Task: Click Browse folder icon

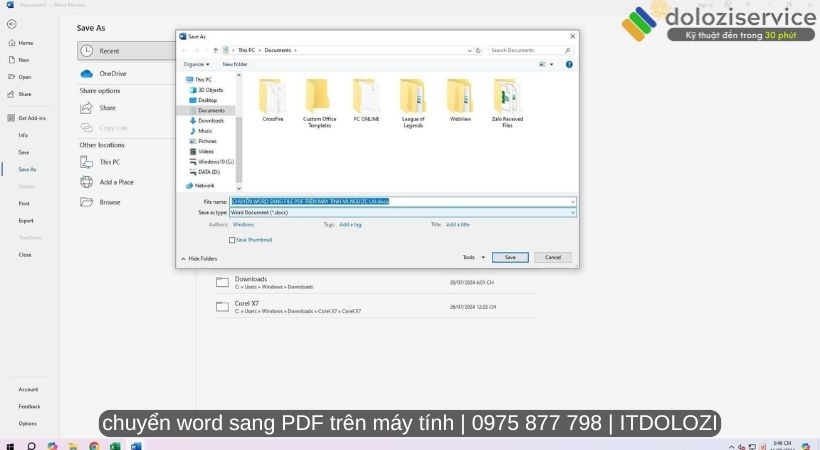Action: click(x=86, y=202)
